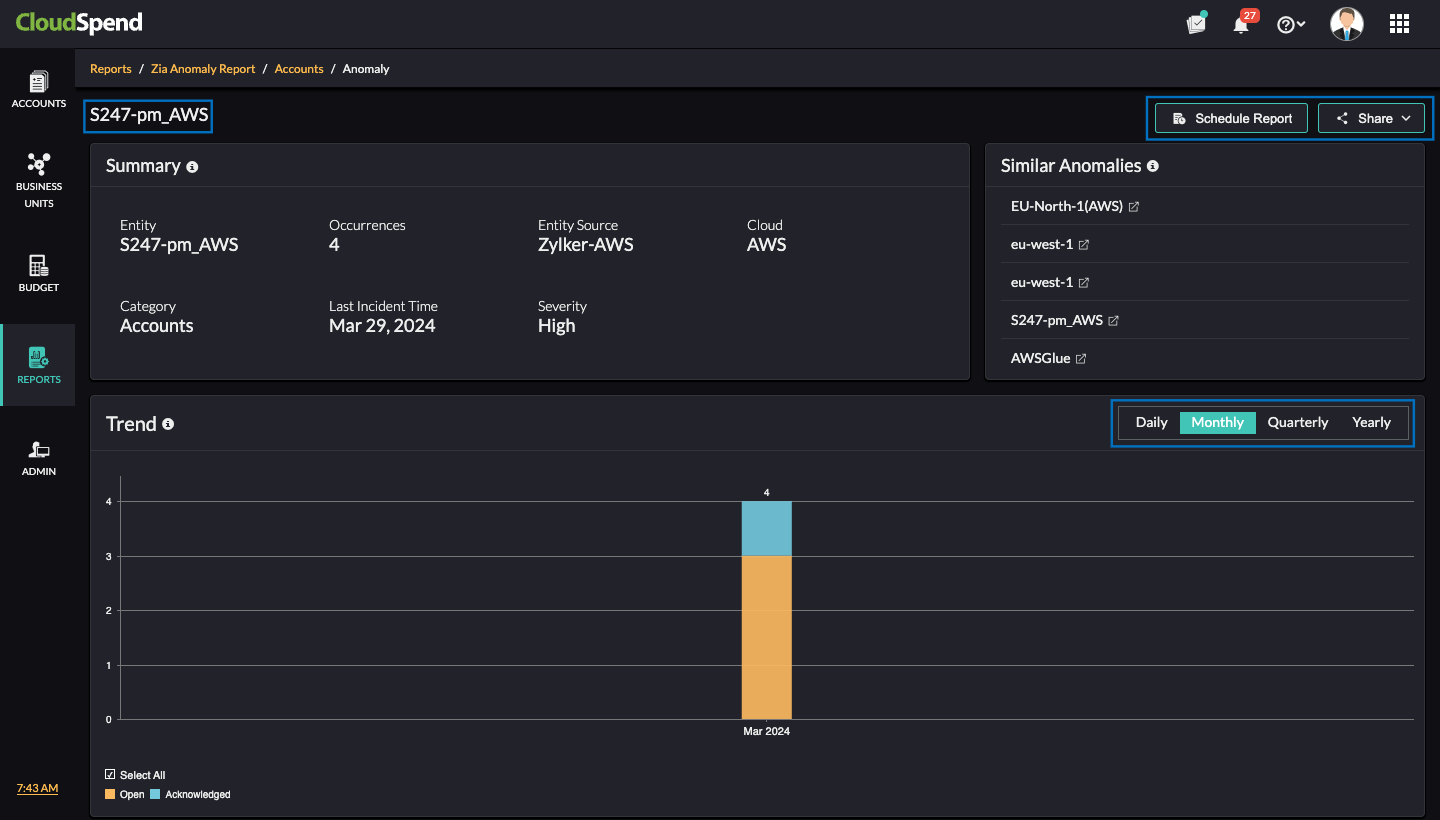The width and height of the screenshot is (1440, 820).
Task: Click the 7:43 AM timestamp link
Action: coord(37,788)
